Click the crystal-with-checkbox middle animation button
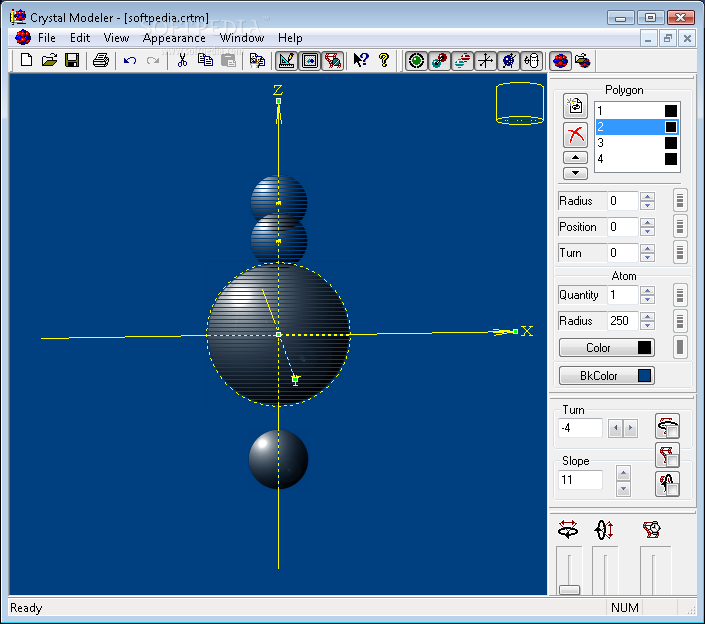The image size is (705, 624). (x=668, y=455)
